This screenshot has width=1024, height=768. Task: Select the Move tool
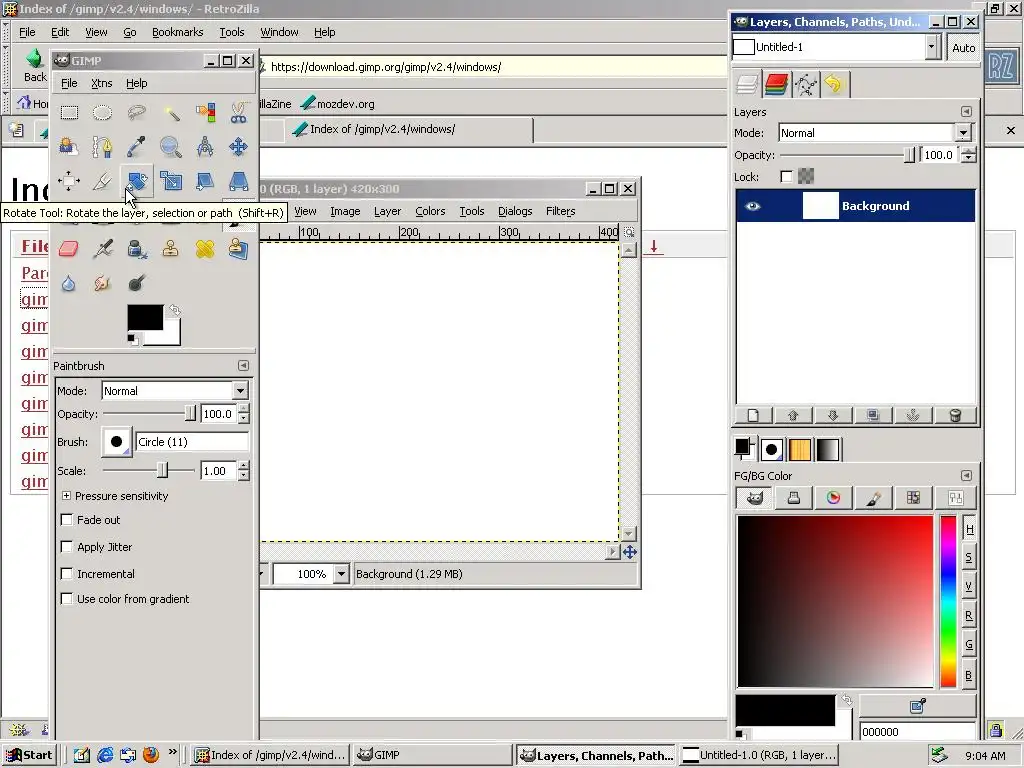[x=238, y=147]
